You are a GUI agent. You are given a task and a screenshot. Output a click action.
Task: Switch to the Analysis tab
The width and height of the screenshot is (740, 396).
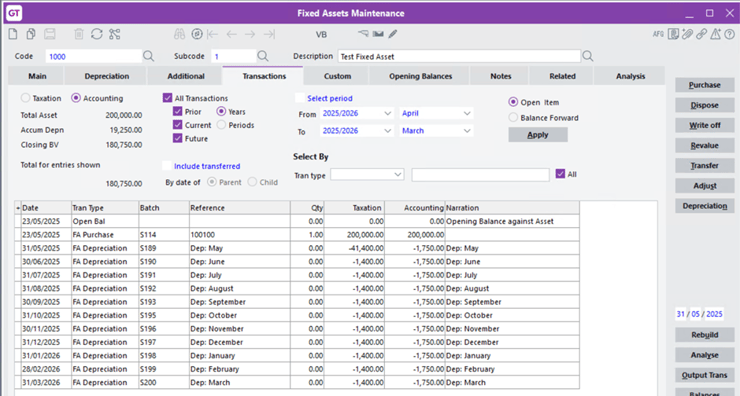coord(630,76)
